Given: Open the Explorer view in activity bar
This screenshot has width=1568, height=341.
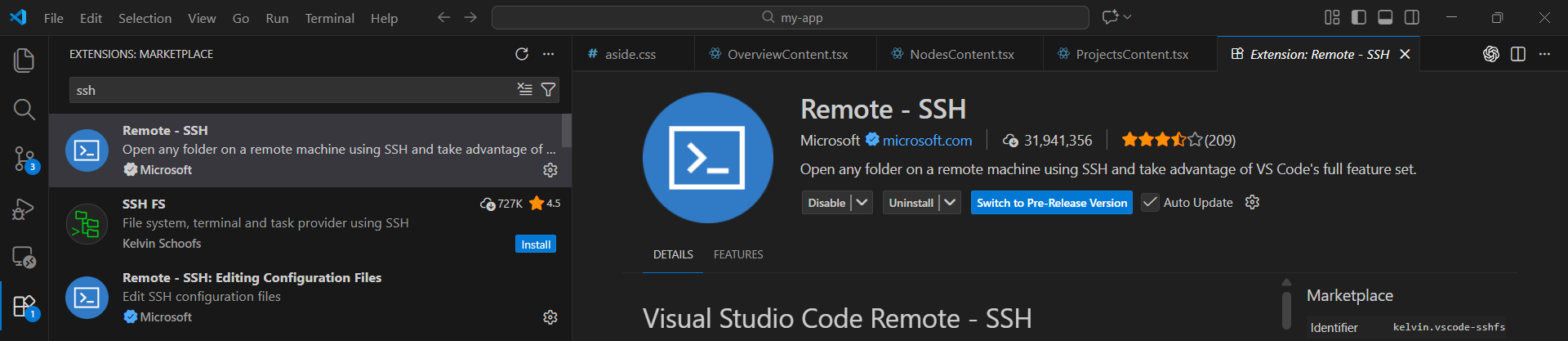Looking at the screenshot, I should (24, 60).
